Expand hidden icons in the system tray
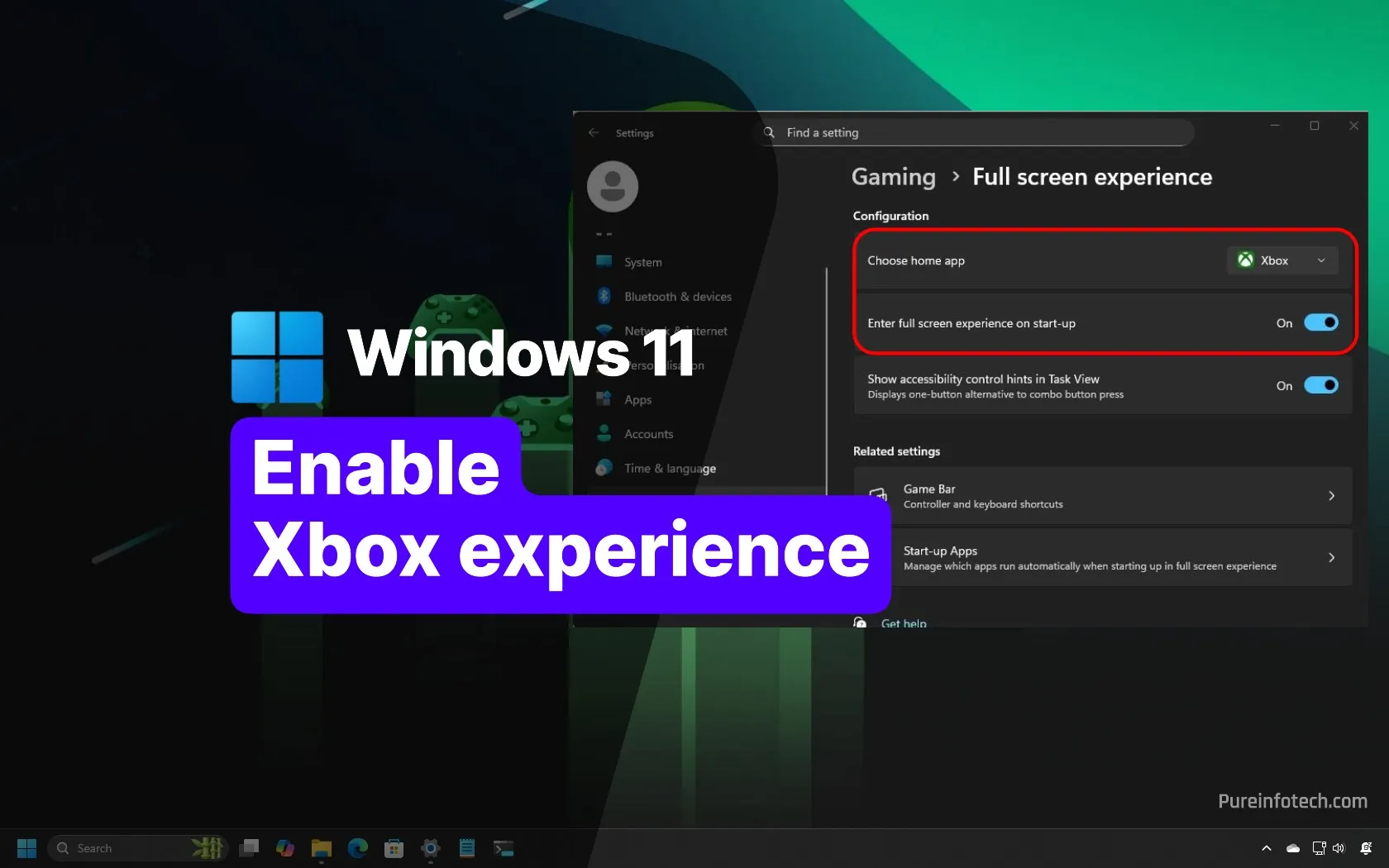This screenshot has width=1389, height=868. [x=1266, y=847]
